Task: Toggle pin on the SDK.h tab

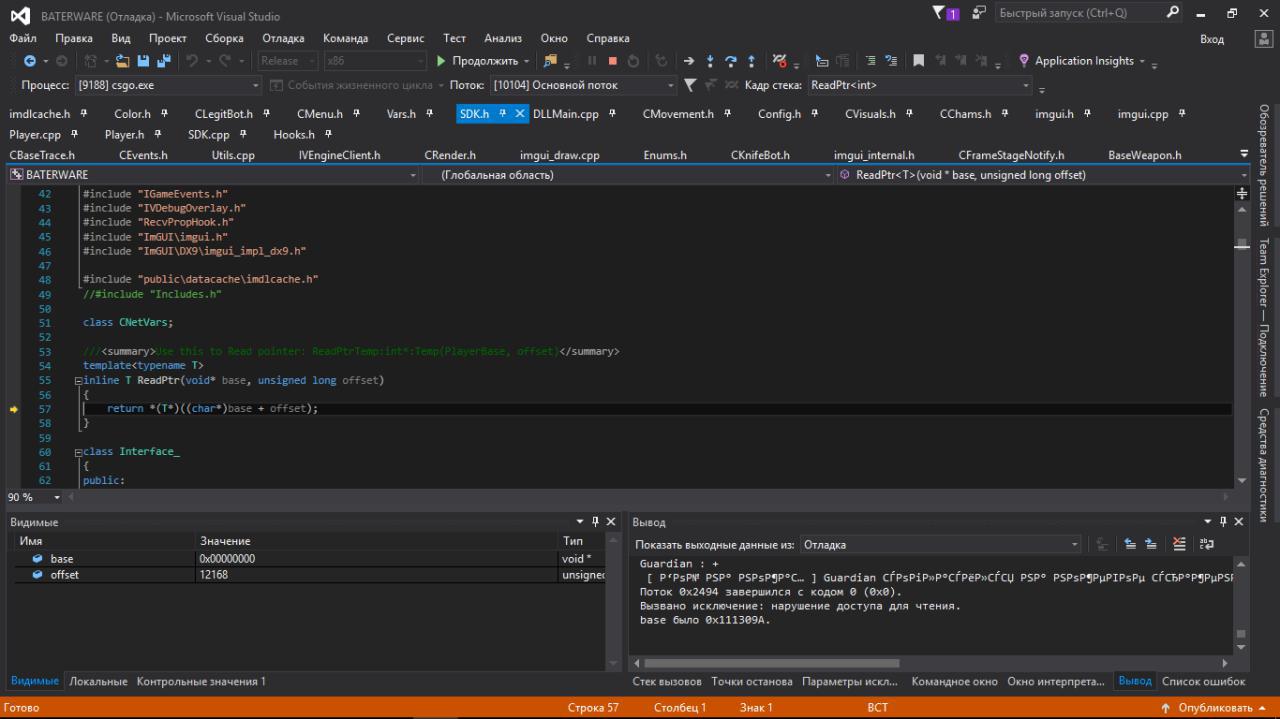Action: point(503,114)
